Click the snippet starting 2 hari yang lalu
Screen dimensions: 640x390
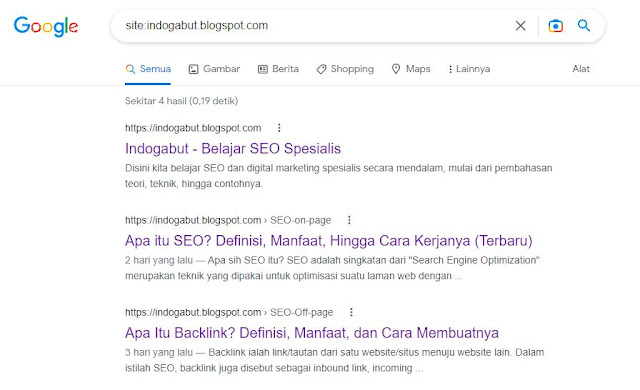[x=332, y=268]
